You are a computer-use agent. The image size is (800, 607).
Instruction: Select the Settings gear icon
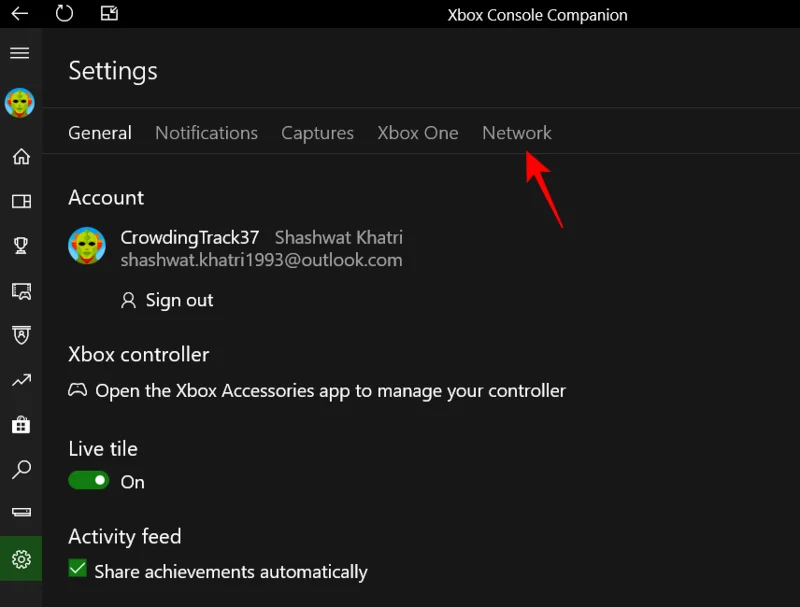point(20,559)
